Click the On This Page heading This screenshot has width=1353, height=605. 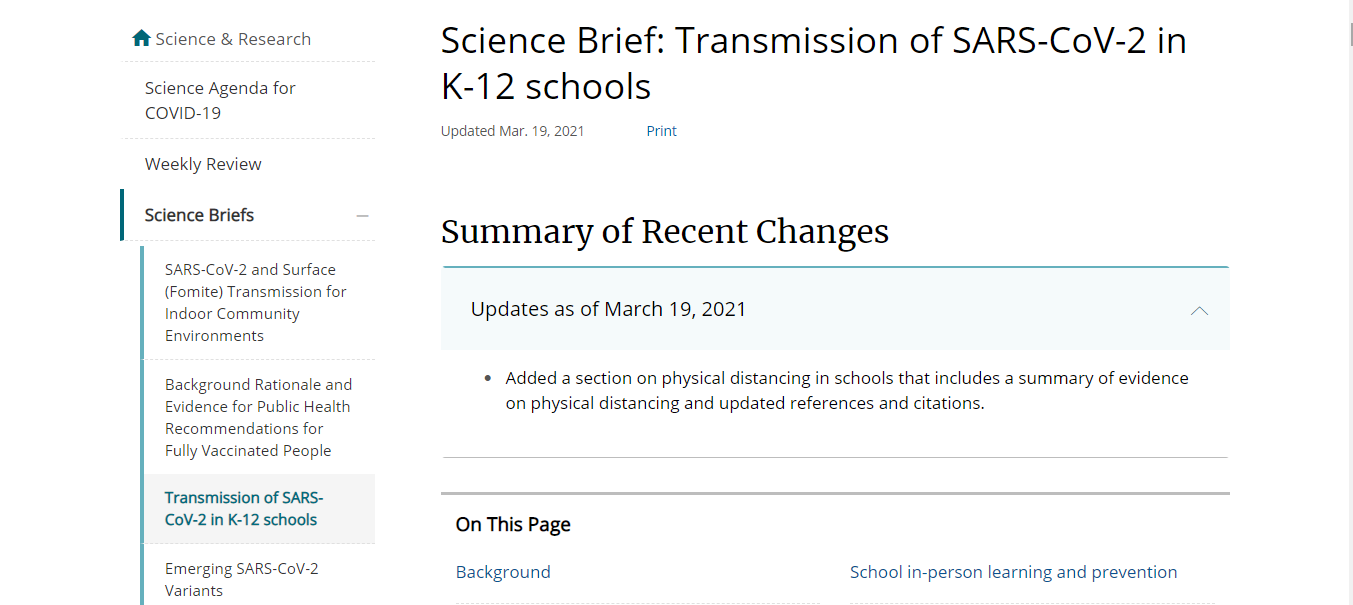pyautogui.click(x=513, y=524)
